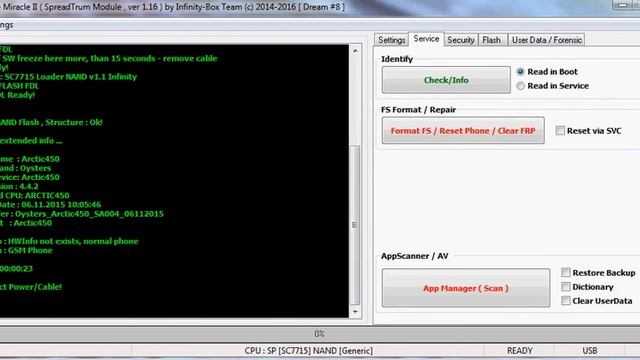The width and height of the screenshot is (640, 360).
Task: Launch App Manager ( Scan )
Action: point(466,288)
